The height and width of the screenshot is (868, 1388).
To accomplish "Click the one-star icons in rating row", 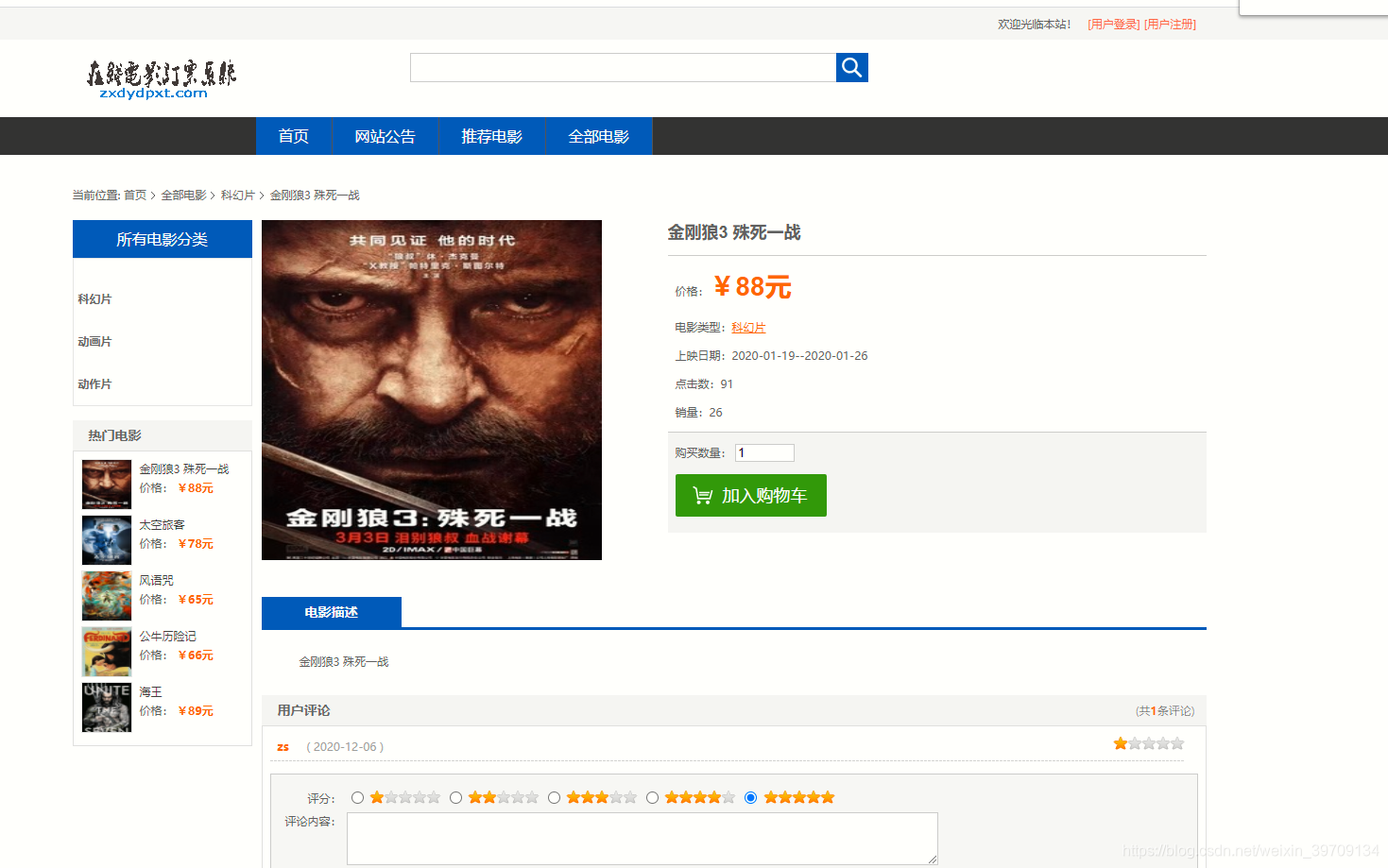I will click(x=405, y=798).
